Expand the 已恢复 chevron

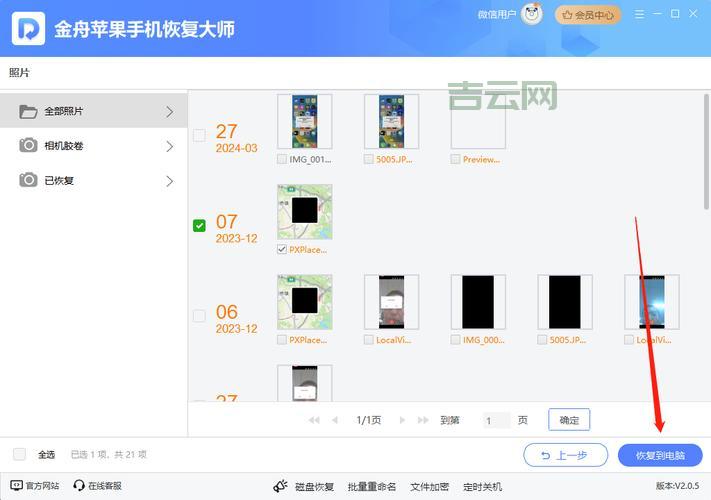(x=170, y=181)
